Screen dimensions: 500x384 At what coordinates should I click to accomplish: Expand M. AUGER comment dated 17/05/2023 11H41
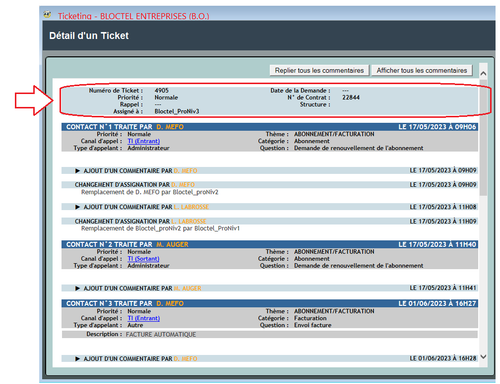coord(77,288)
